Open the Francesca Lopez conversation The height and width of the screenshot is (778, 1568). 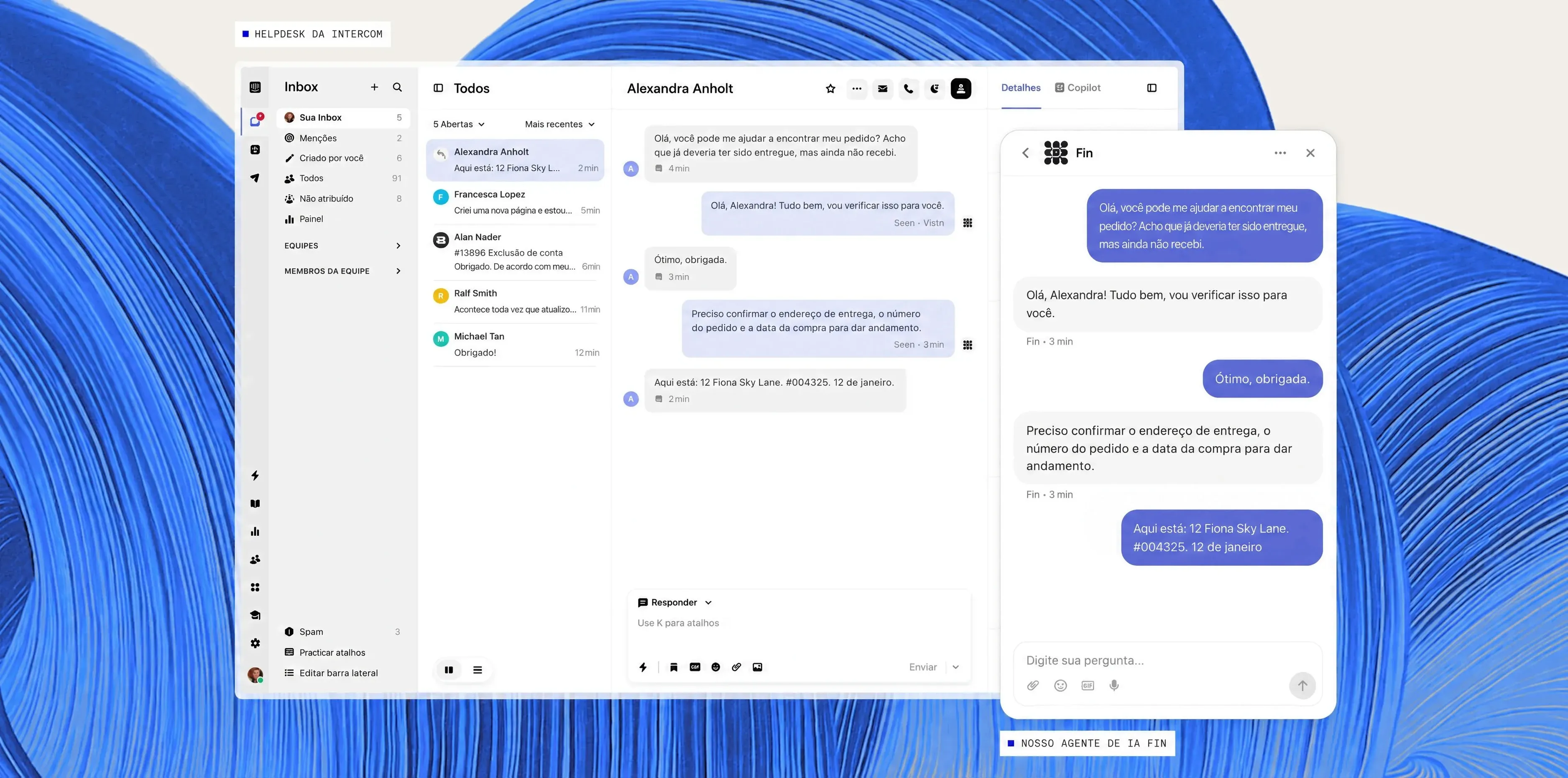pyautogui.click(x=516, y=202)
